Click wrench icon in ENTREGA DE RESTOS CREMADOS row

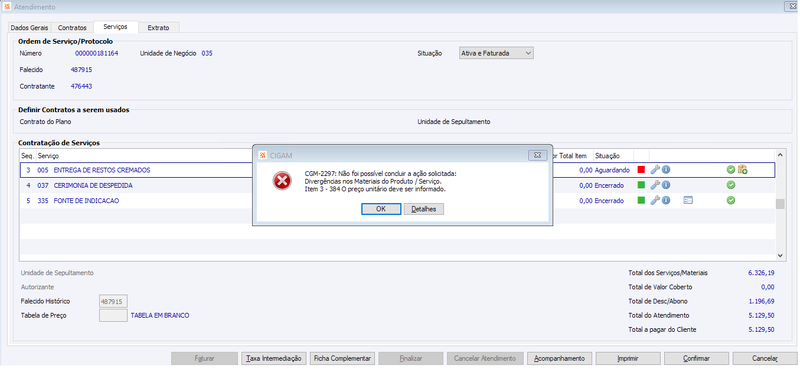pyautogui.click(x=655, y=170)
